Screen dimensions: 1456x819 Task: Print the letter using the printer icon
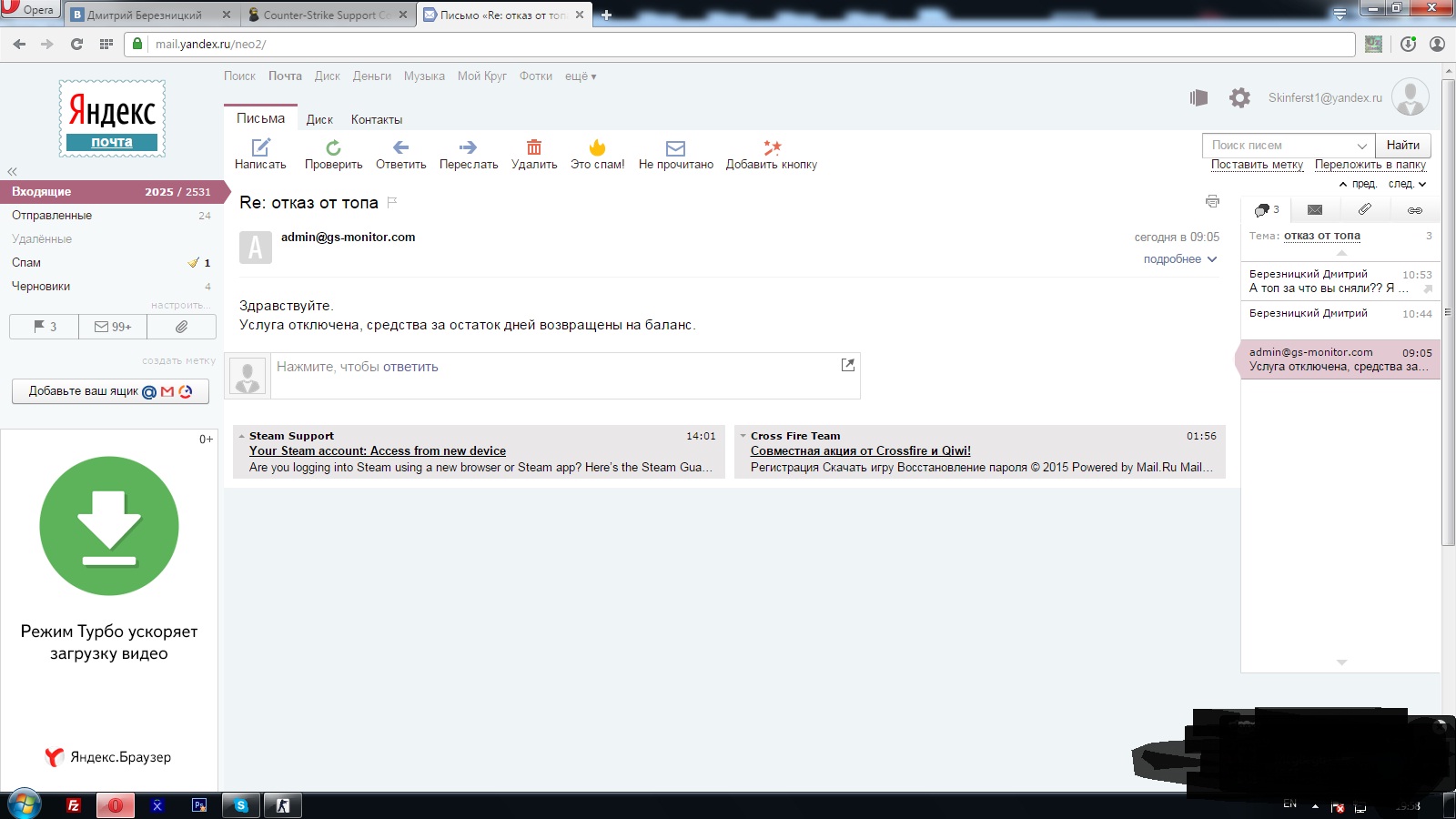click(1212, 201)
